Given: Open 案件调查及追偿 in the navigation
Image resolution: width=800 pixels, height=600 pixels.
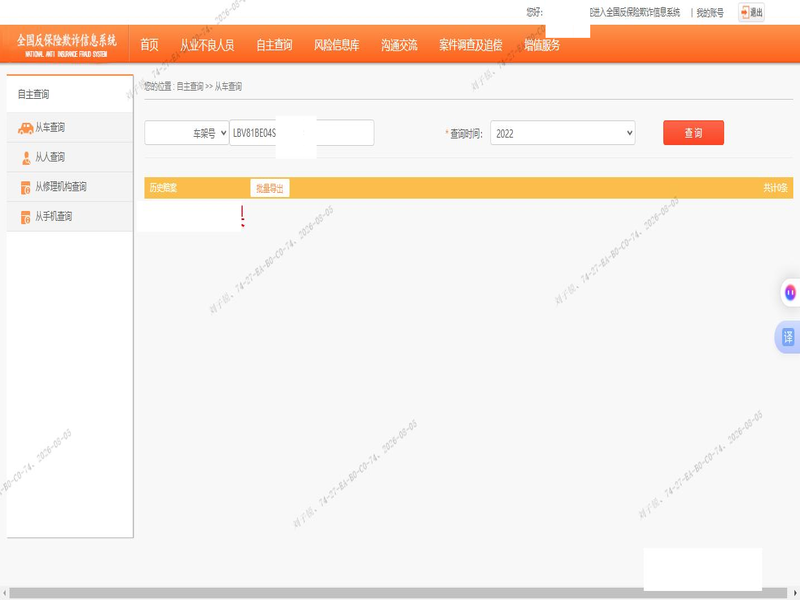Looking at the screenshot, I should click(470, 45).
